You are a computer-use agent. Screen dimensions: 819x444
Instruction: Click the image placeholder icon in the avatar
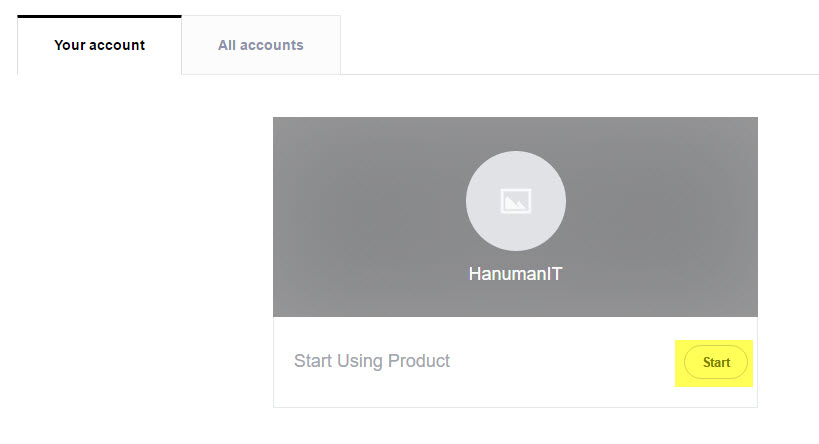point(516,201)
